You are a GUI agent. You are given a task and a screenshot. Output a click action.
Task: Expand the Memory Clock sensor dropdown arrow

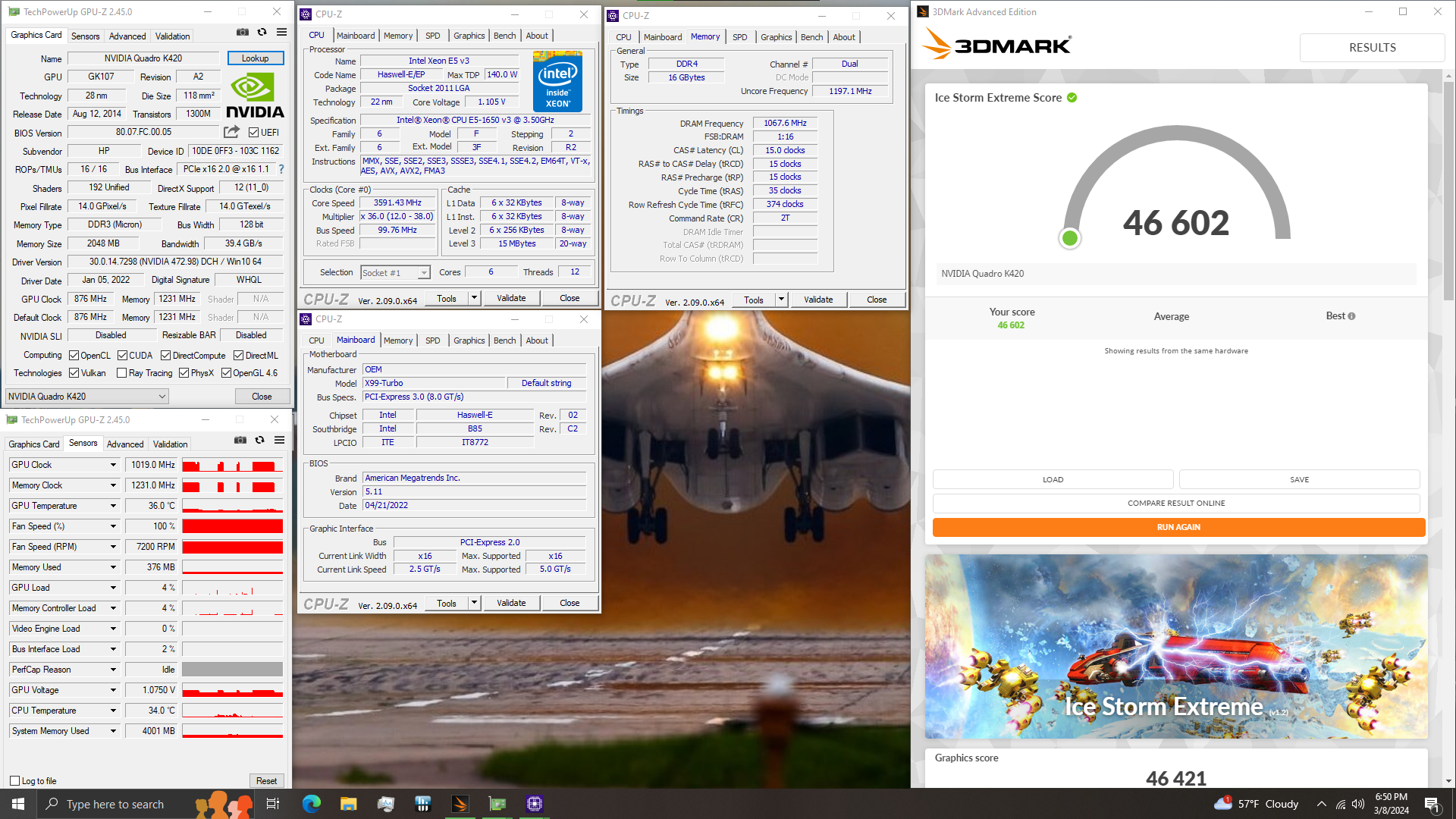coord(113,485)
